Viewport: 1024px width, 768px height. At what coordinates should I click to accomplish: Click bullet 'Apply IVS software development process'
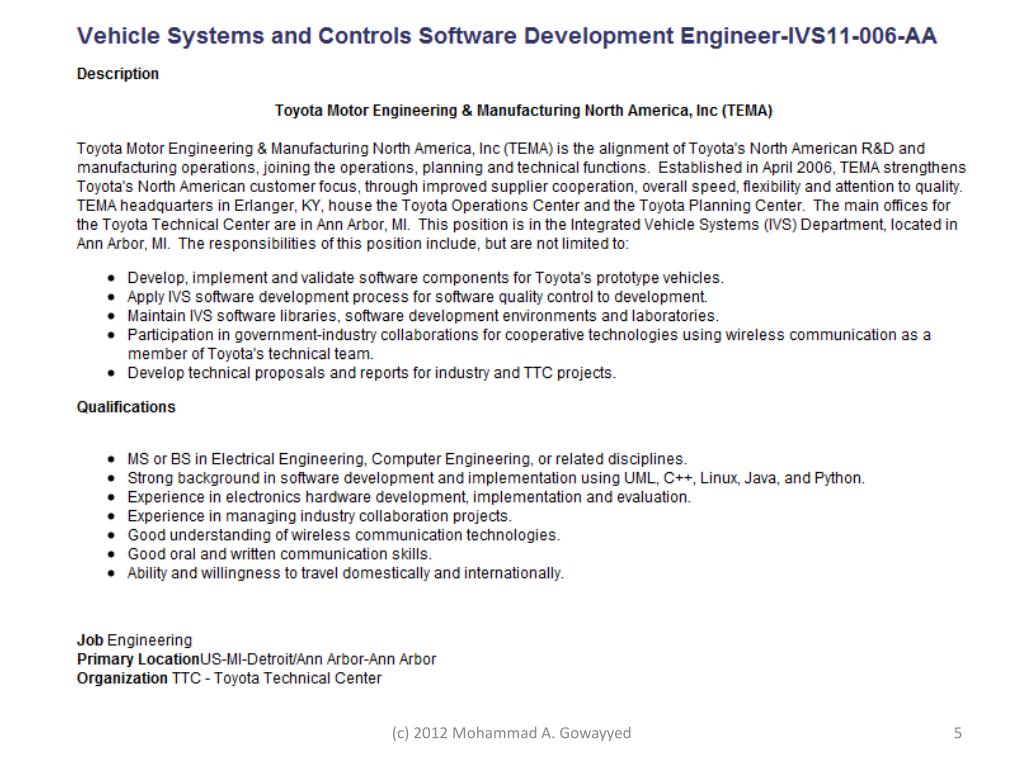[417, 296]
